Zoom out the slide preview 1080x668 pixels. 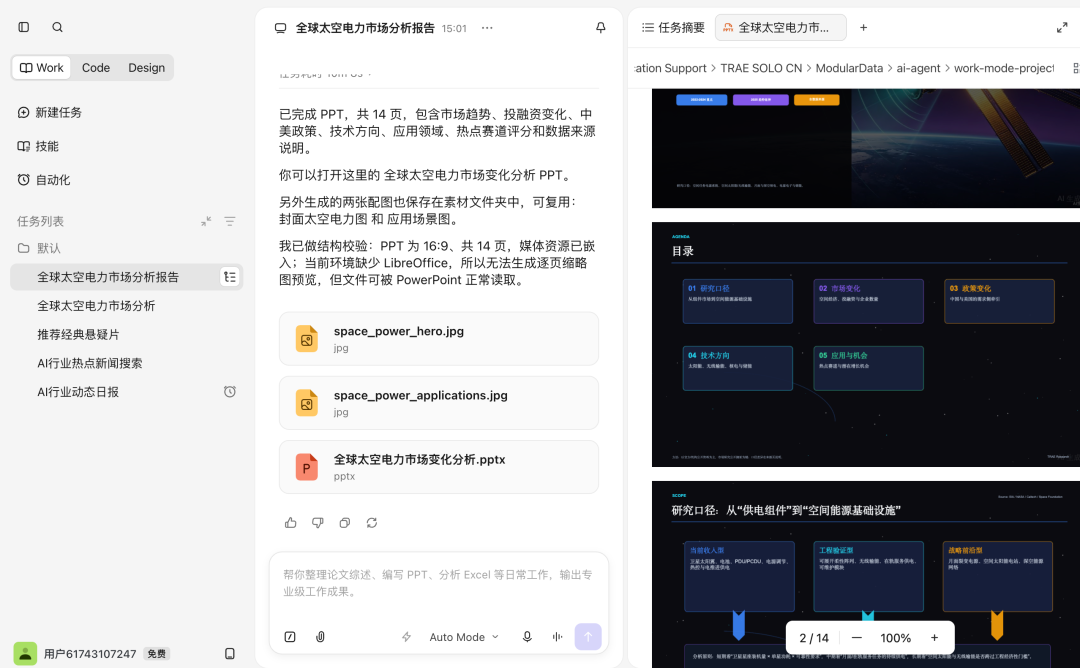[x=857, y=638]
